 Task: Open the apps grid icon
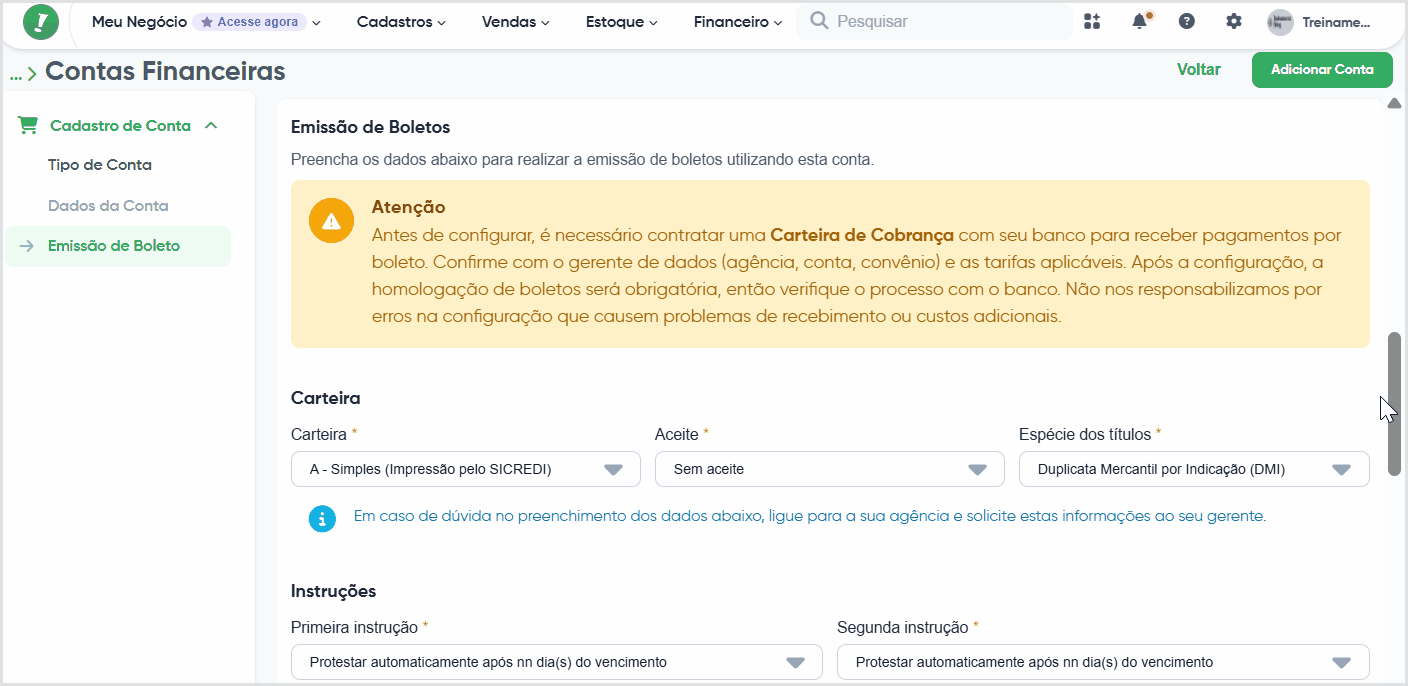click(x=1091, y=21)
